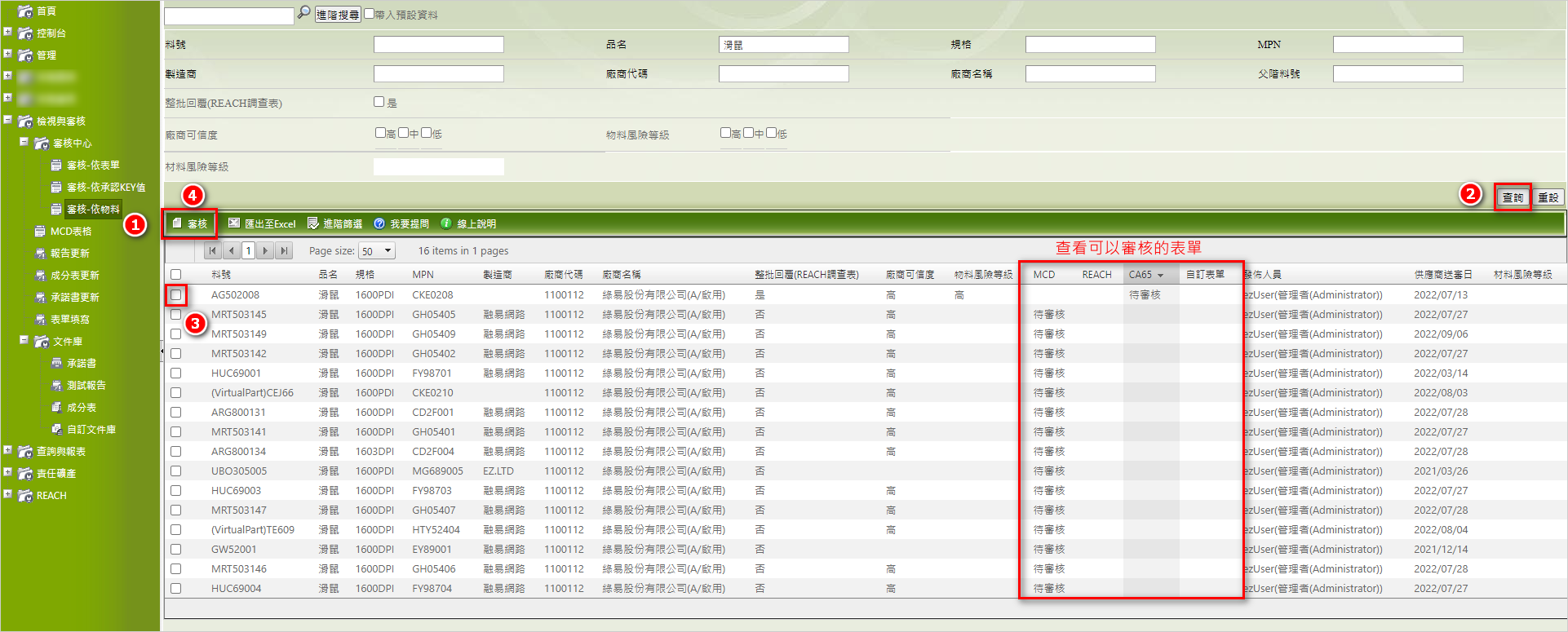Collapse 檢視與審核 tree node
The height and width of the screenshot is (632, 1568).
click(x=7, y=119)
